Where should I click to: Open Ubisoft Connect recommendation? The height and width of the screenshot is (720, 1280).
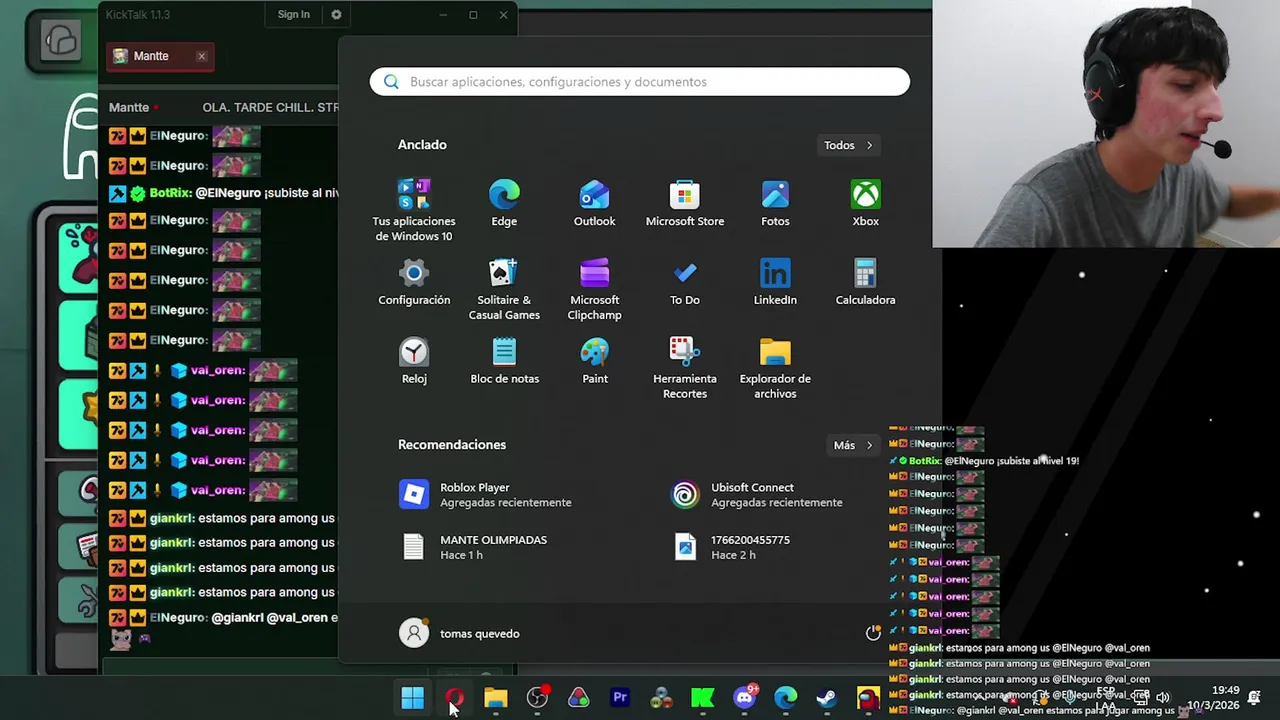(757, 495)
